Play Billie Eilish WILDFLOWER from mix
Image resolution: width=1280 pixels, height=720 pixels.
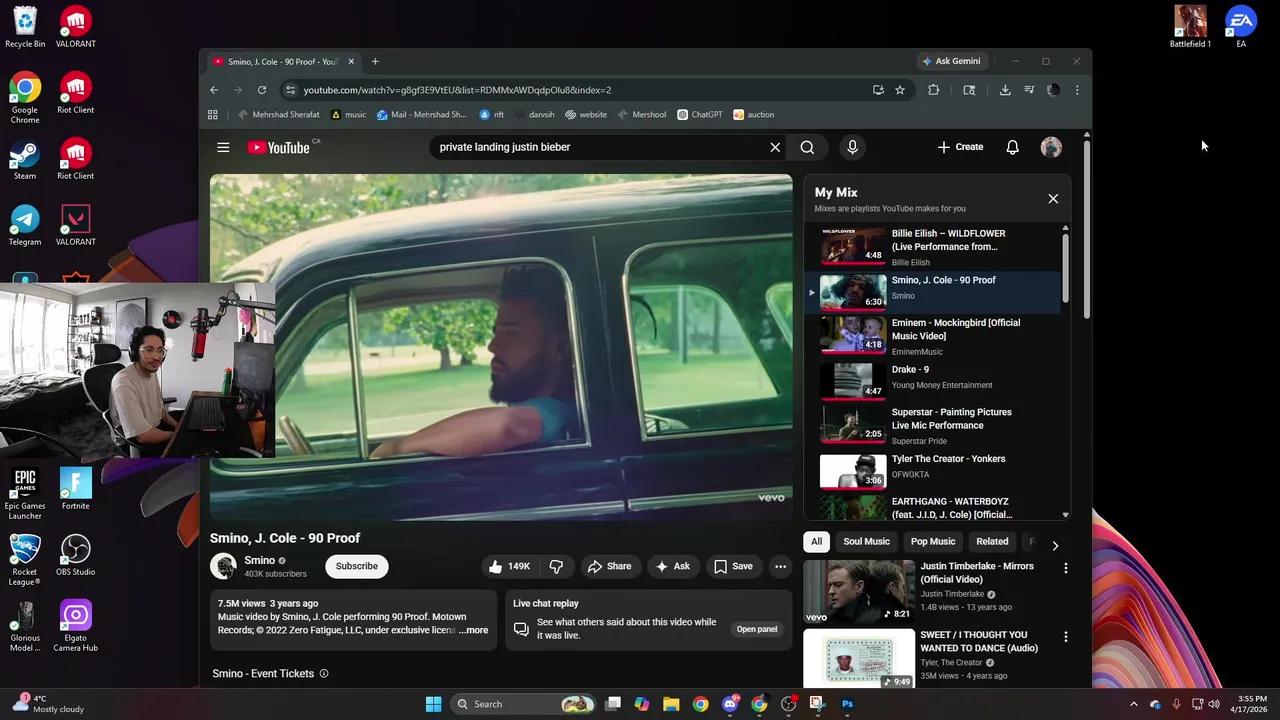(x=934, y=247)
